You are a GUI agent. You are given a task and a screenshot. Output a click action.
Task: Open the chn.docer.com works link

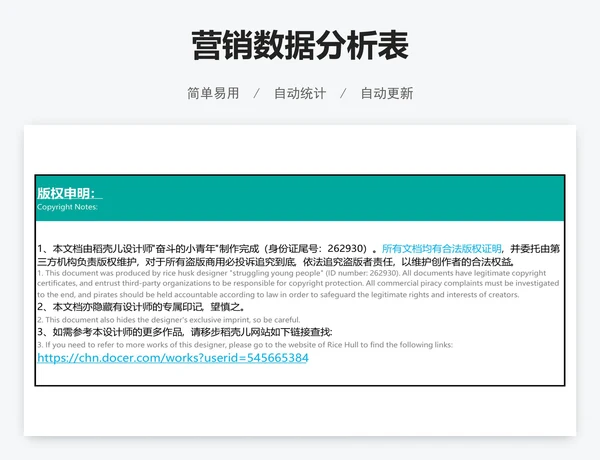point(173,358)
